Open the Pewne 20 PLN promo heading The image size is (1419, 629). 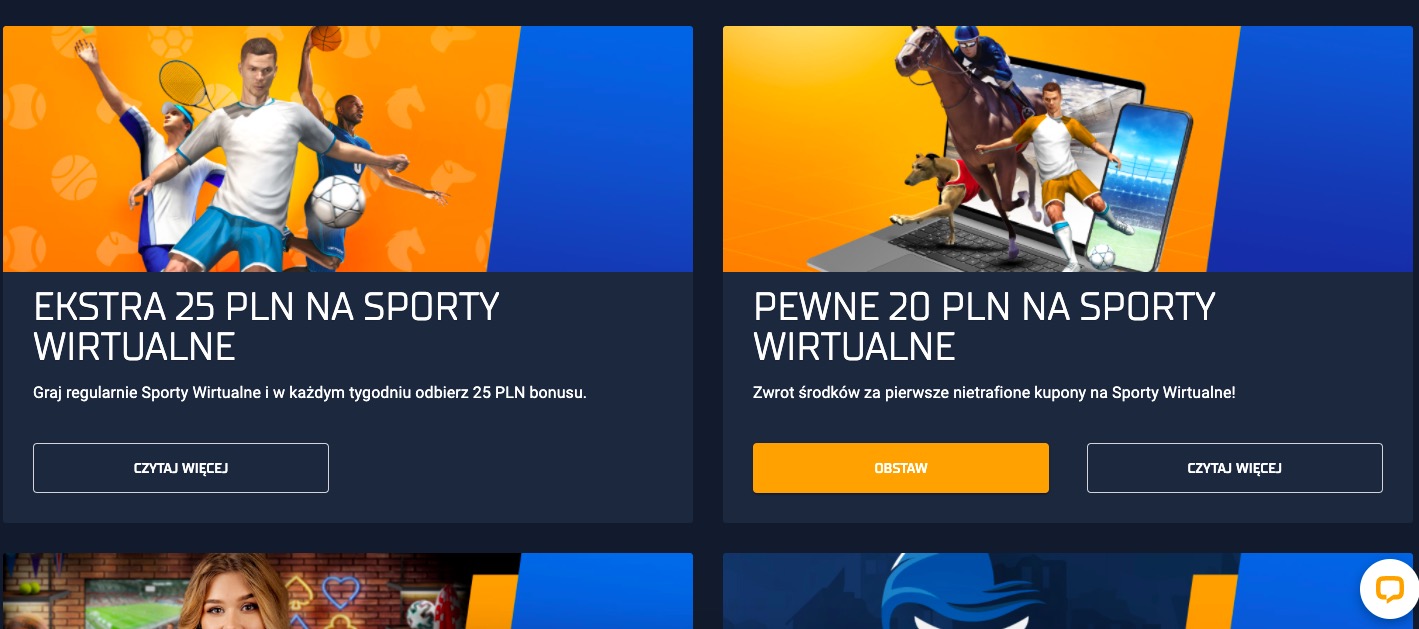[x=984, y=326]
